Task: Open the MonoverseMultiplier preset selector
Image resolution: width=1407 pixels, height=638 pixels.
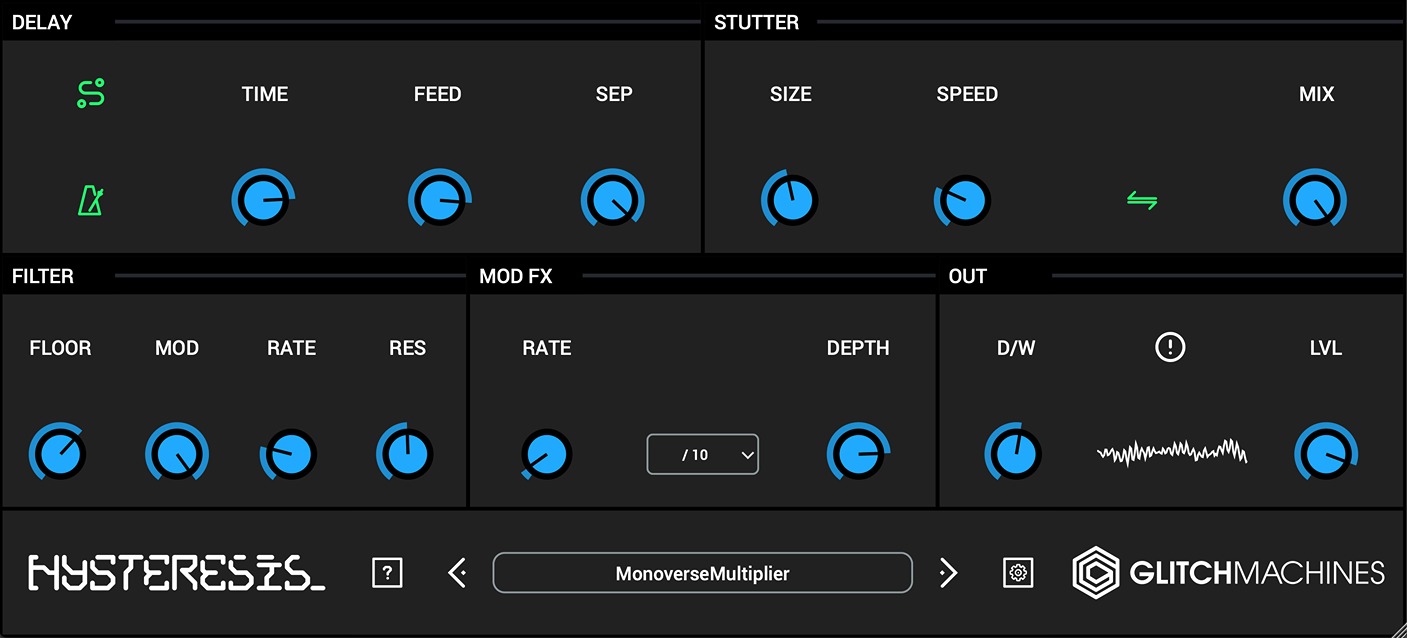Action: [x=703, y=573]
